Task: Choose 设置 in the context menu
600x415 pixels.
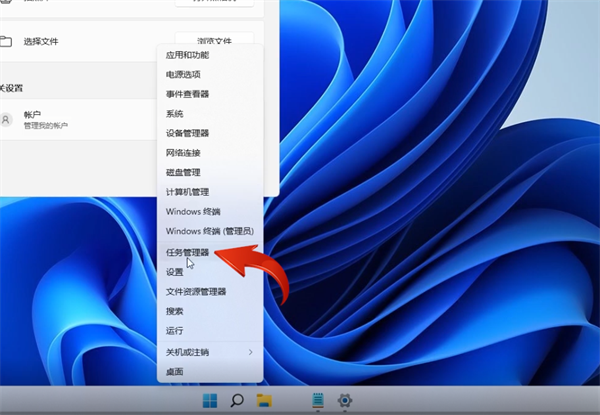Action: tap(210, 272)
